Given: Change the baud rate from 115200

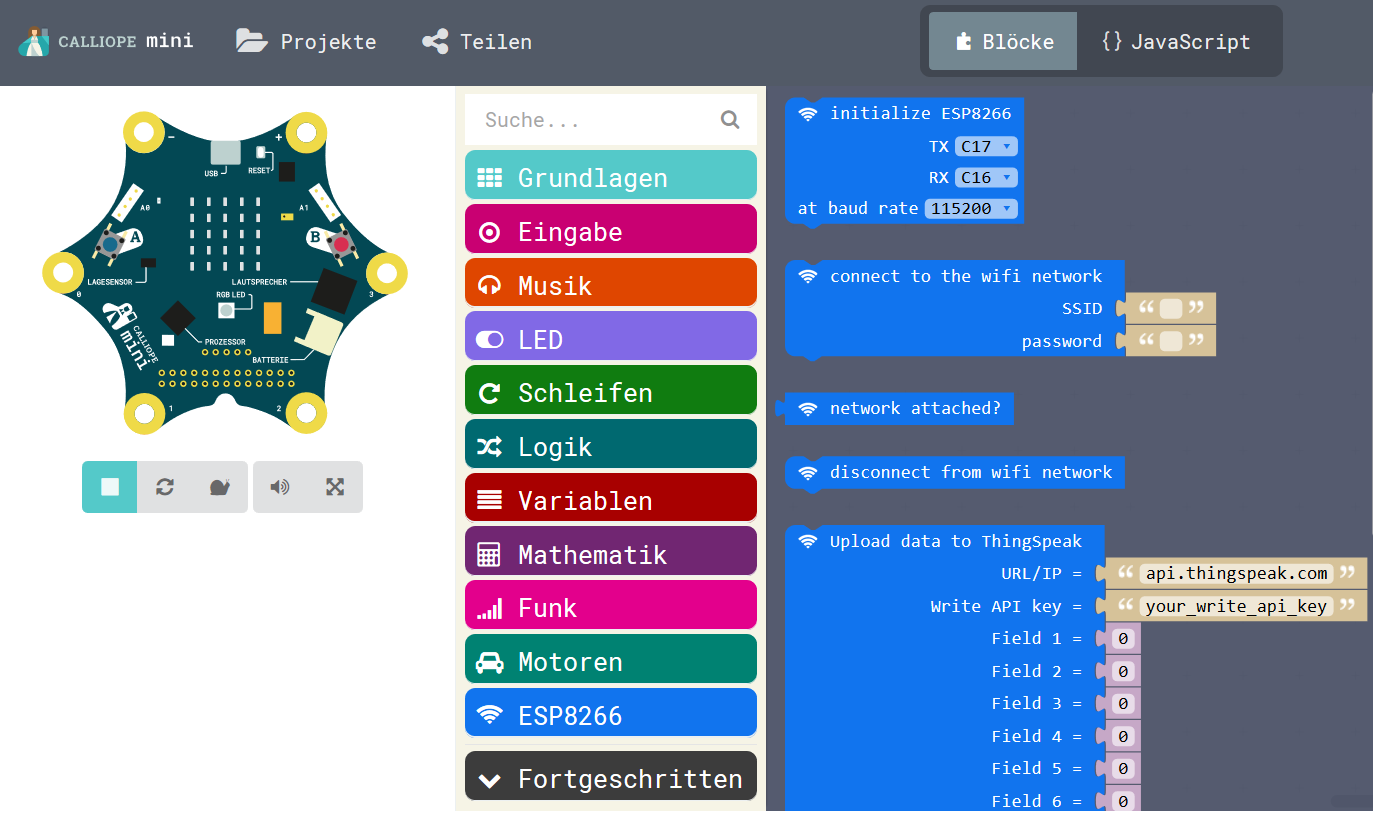Looking at the screenshot, I should click(x=971, y=208).
